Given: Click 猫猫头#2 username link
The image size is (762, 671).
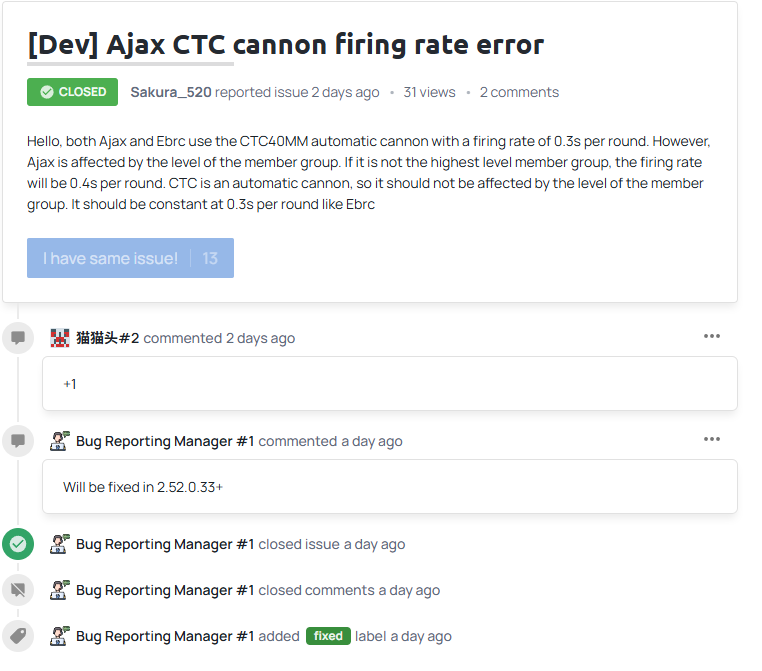Looking at the screenshot, I should tap(108, 338).
